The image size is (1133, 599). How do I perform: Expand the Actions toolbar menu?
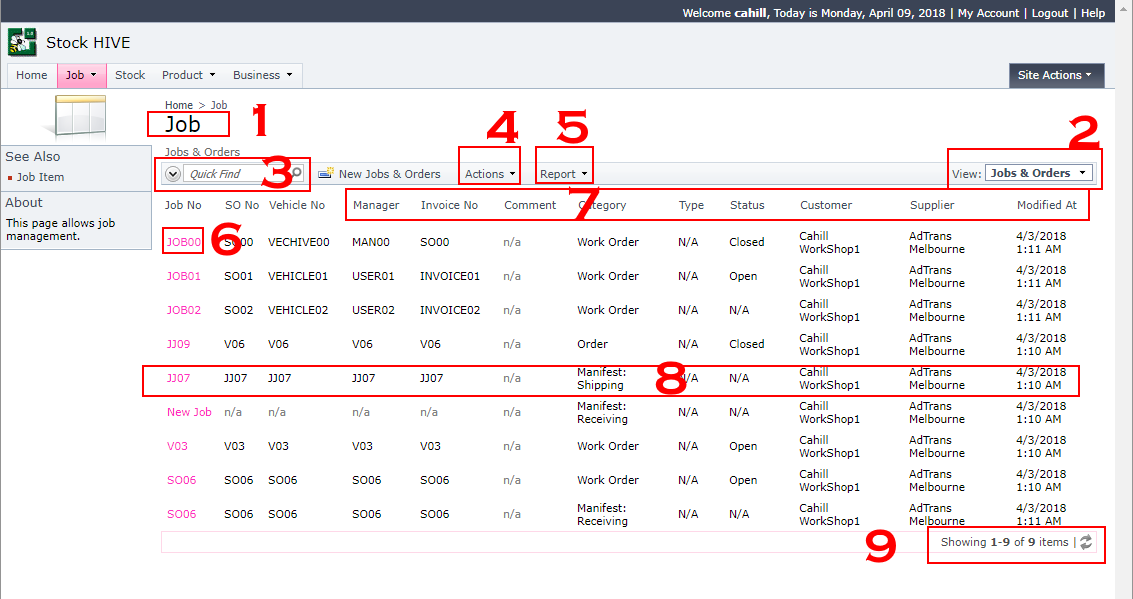coord(490,174)
